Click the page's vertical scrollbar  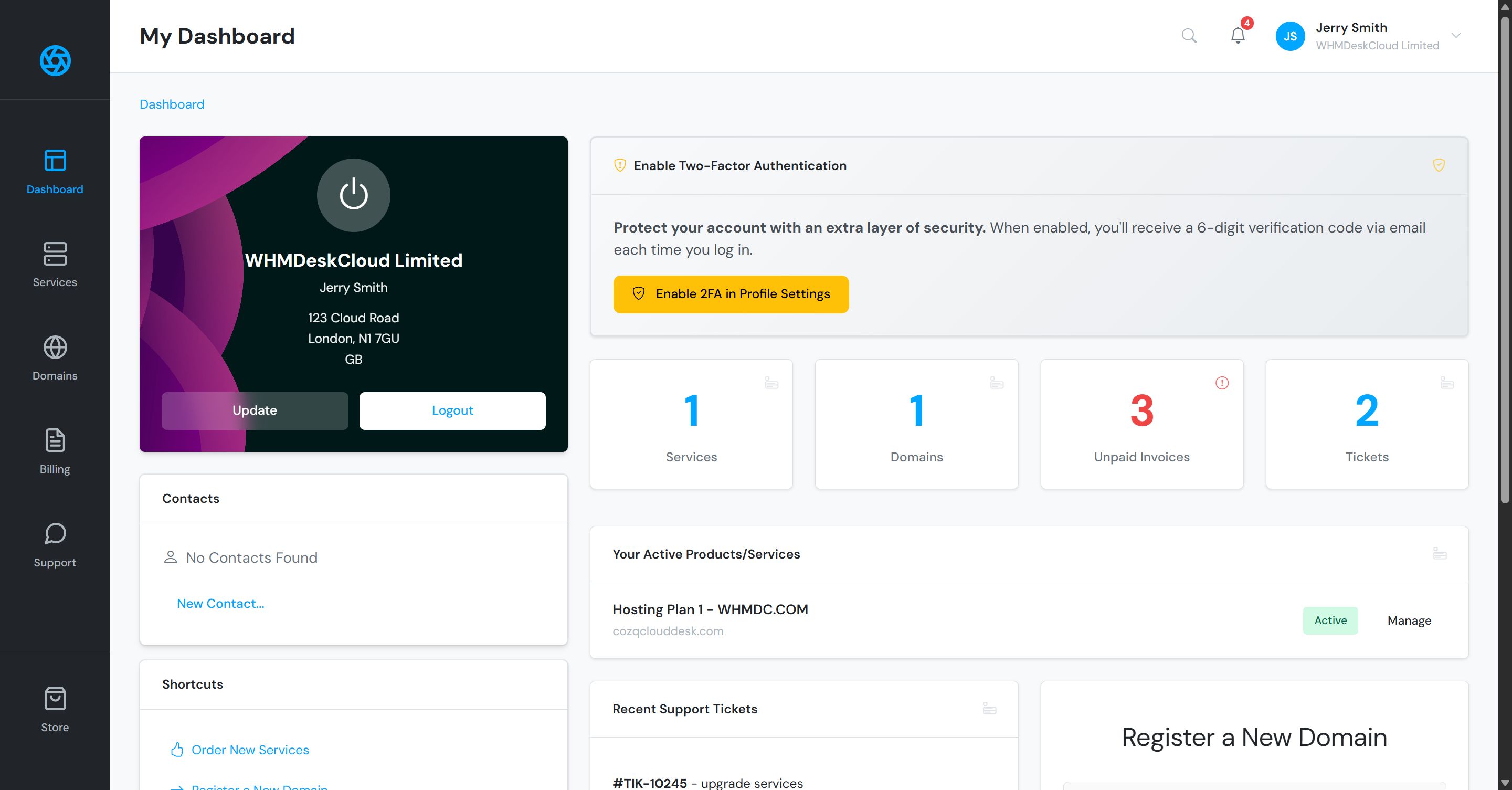1504,258
